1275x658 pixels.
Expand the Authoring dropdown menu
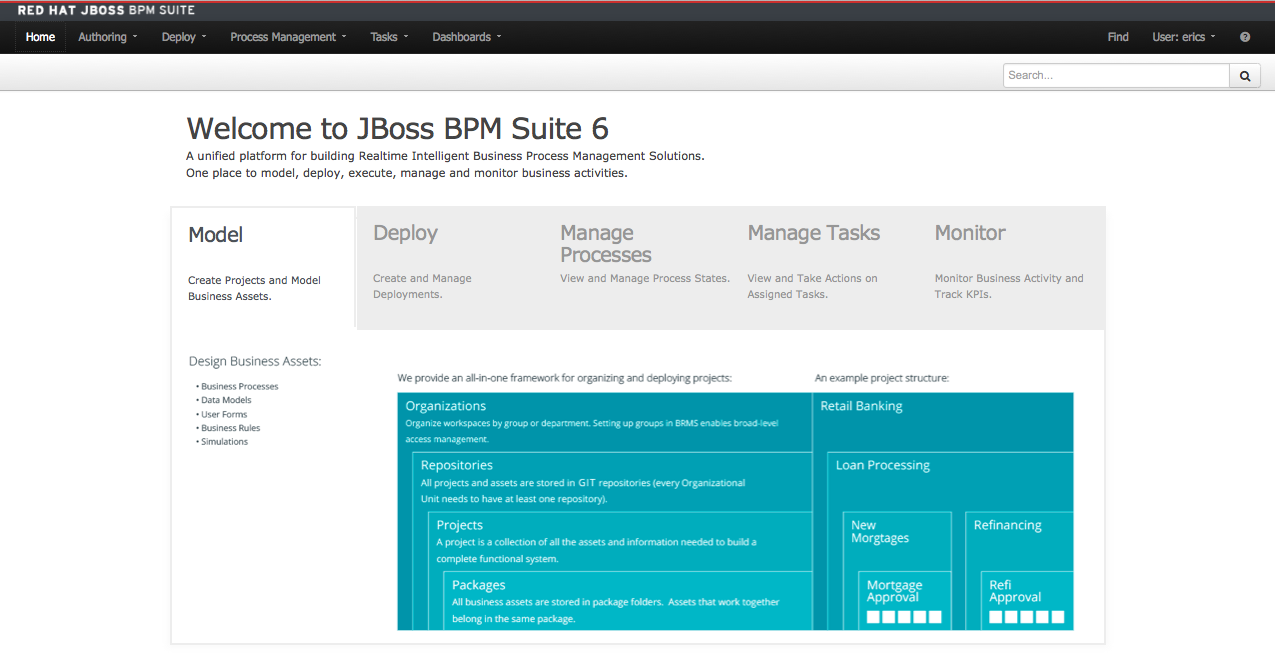pyautogui.click(x=108, y=37)
